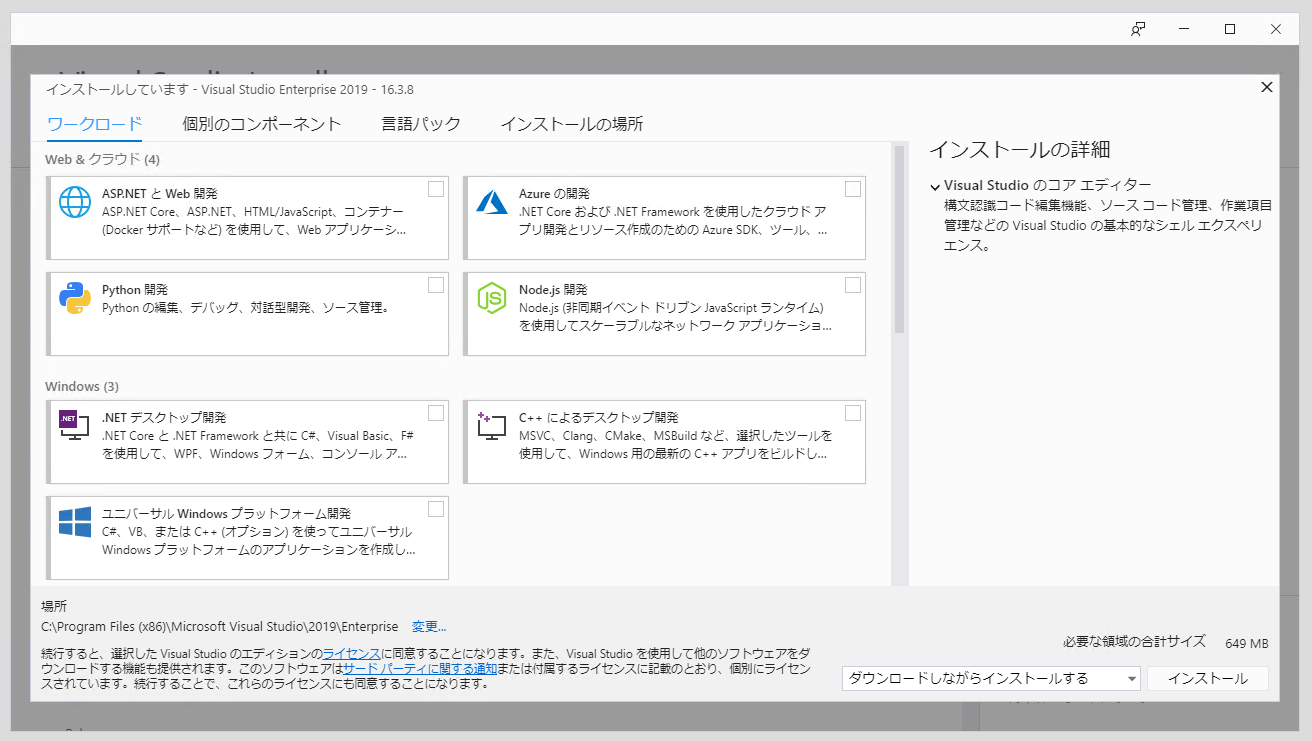This screenshot has width=1312, height=741.
Task: Click the feedback icon in title bar
Action: (1138, 29)
